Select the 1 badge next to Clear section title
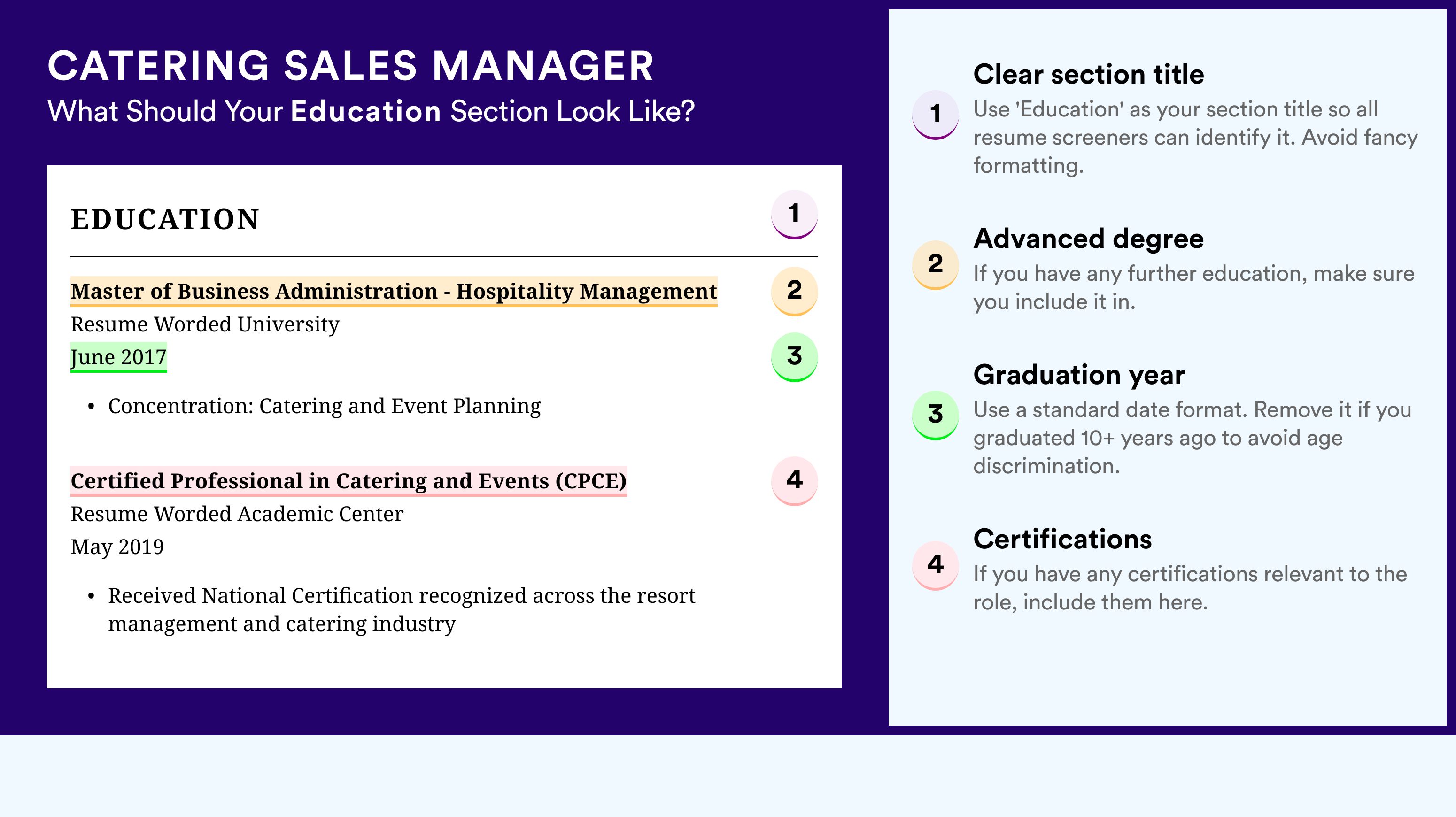The height and width of the screenshot is (817, 1456). click(935, 114)
